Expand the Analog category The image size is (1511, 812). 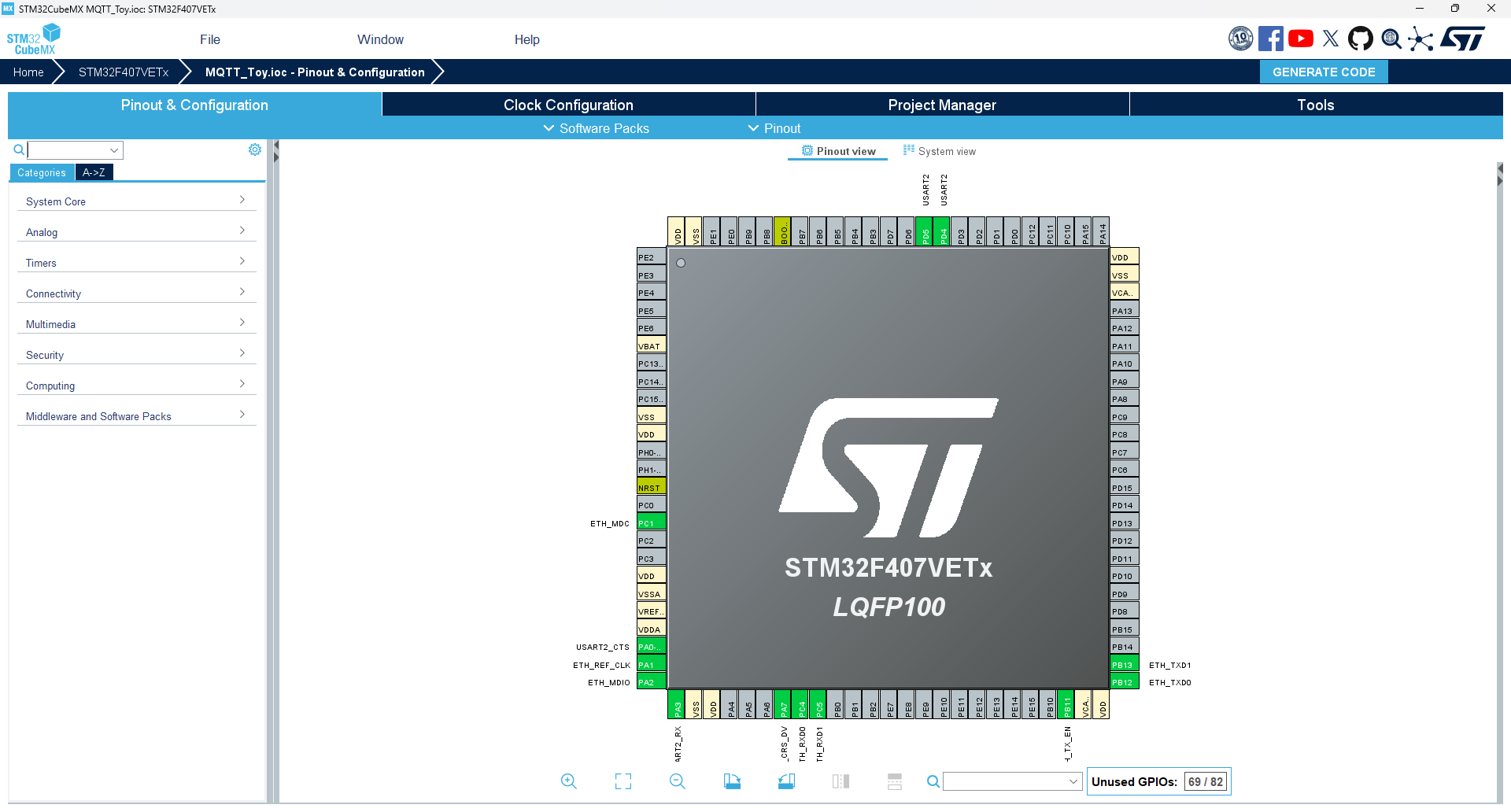[136, 232]
